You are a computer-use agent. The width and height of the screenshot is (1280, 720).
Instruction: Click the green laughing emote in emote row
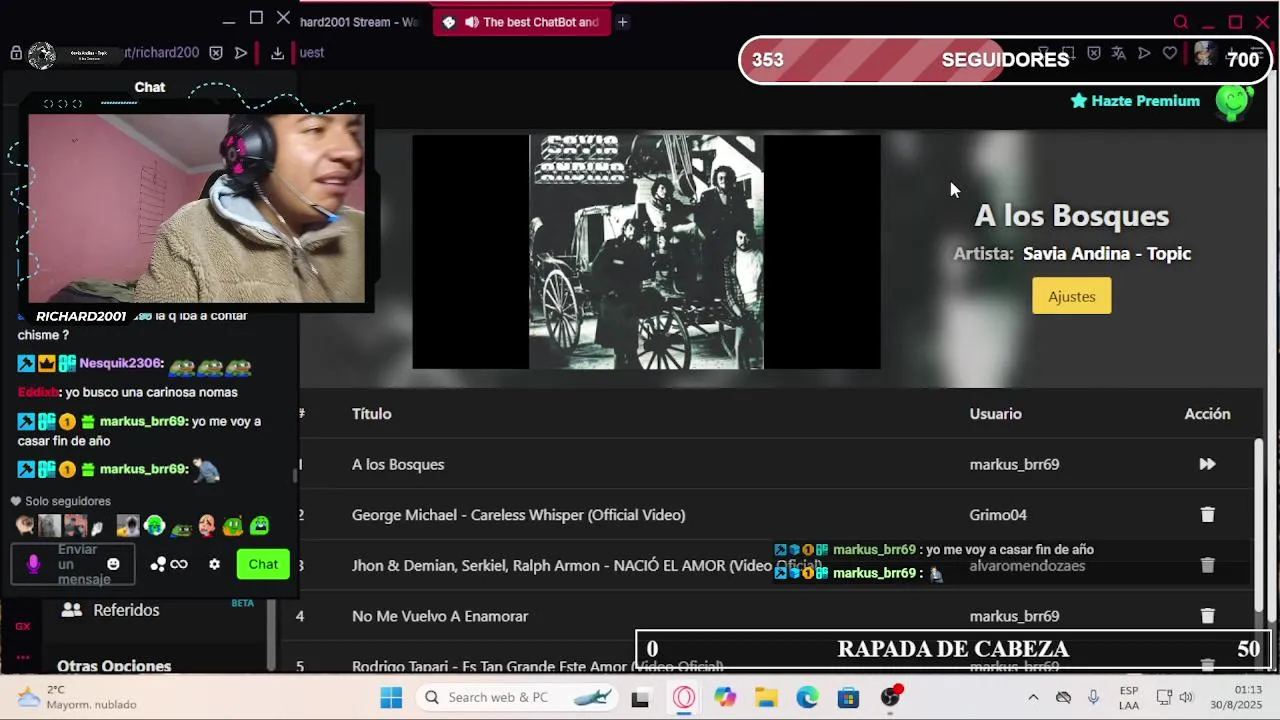point(259,525)
